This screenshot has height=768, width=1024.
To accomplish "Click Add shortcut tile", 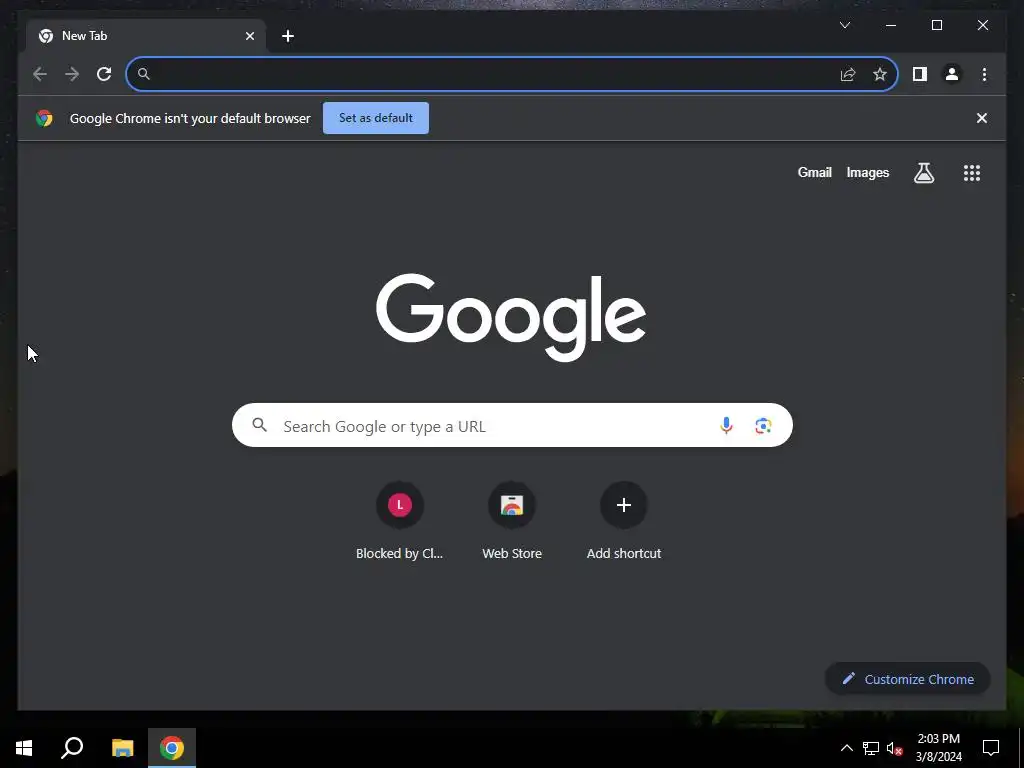I will click(624, 521).
